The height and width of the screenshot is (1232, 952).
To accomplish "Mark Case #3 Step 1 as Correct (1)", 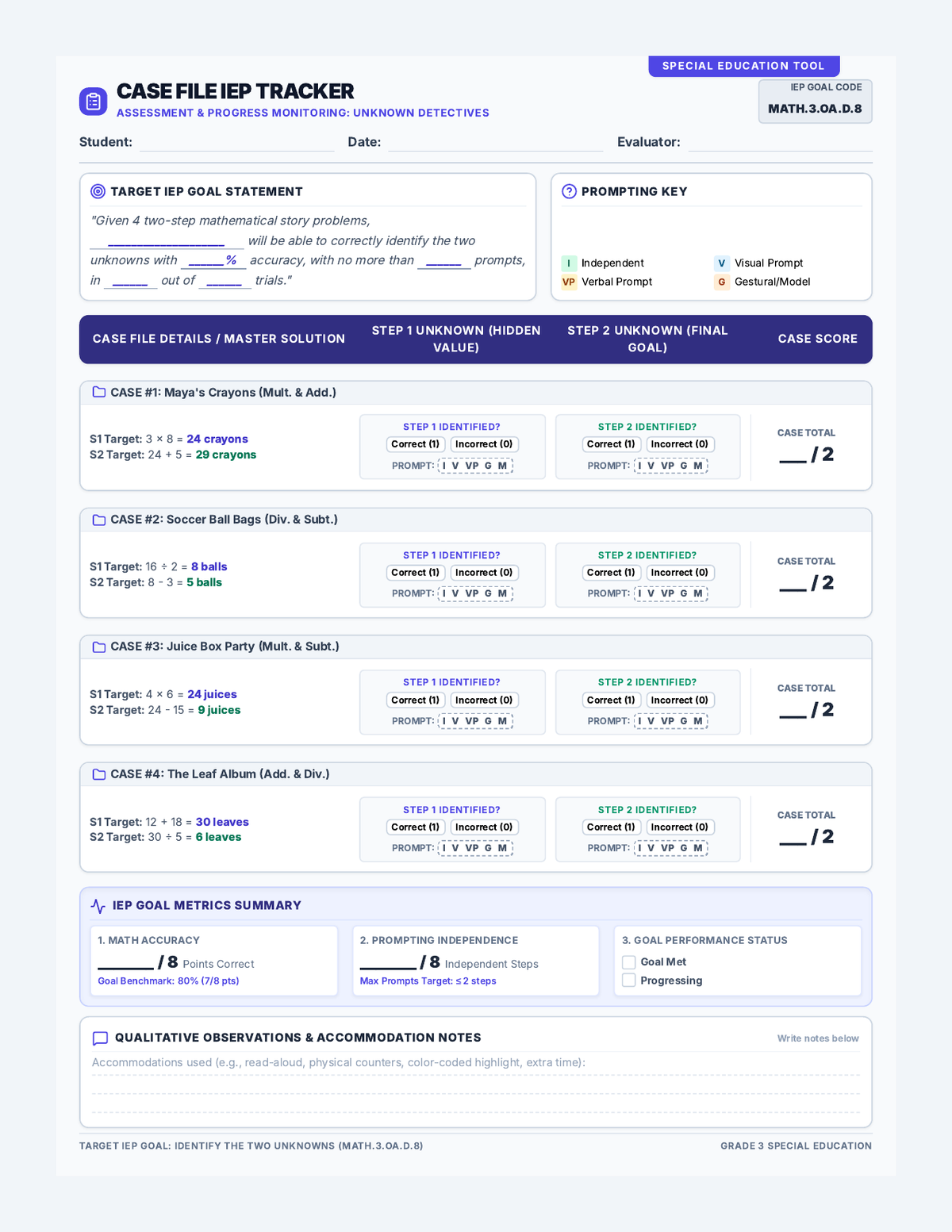I will 416,700.
